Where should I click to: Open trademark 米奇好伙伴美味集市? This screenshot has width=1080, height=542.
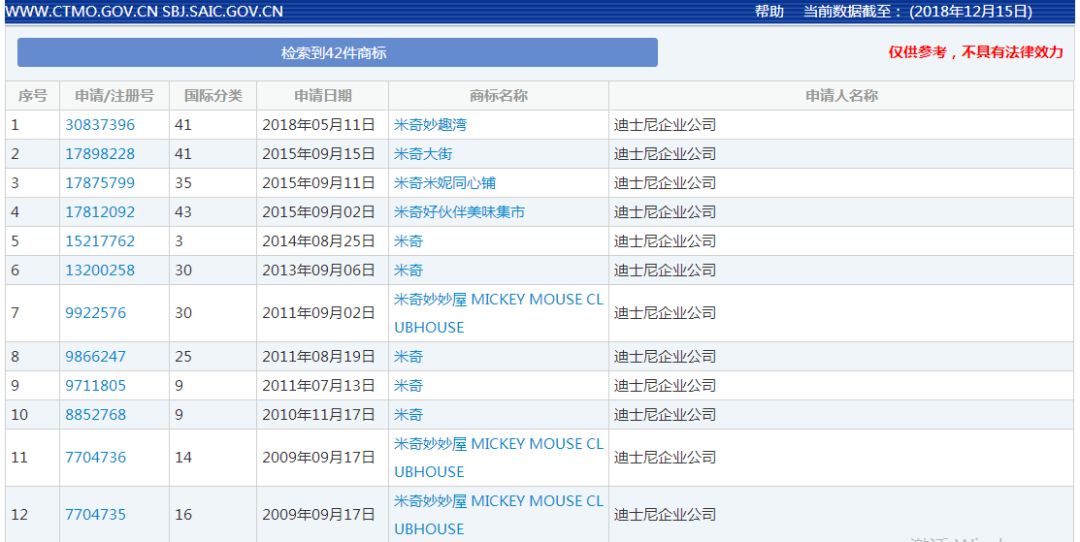[459, 211]
